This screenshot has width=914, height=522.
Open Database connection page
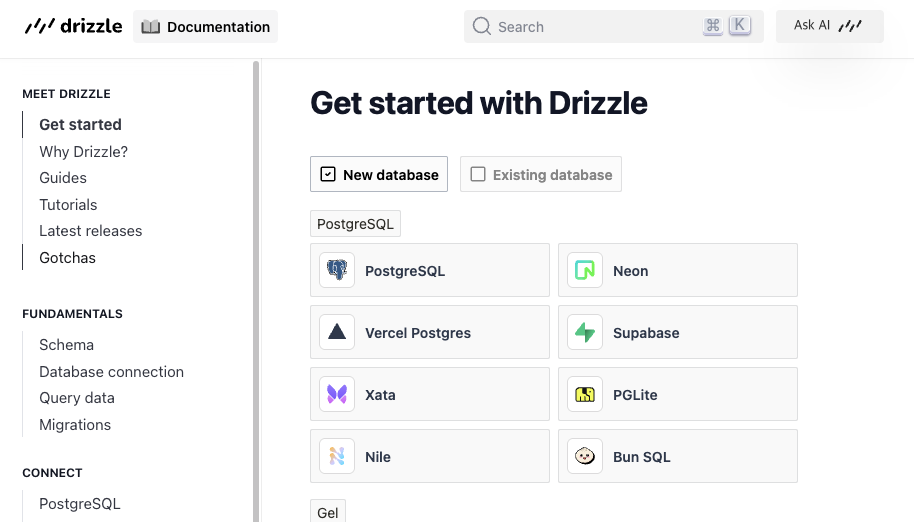[111, 372]
